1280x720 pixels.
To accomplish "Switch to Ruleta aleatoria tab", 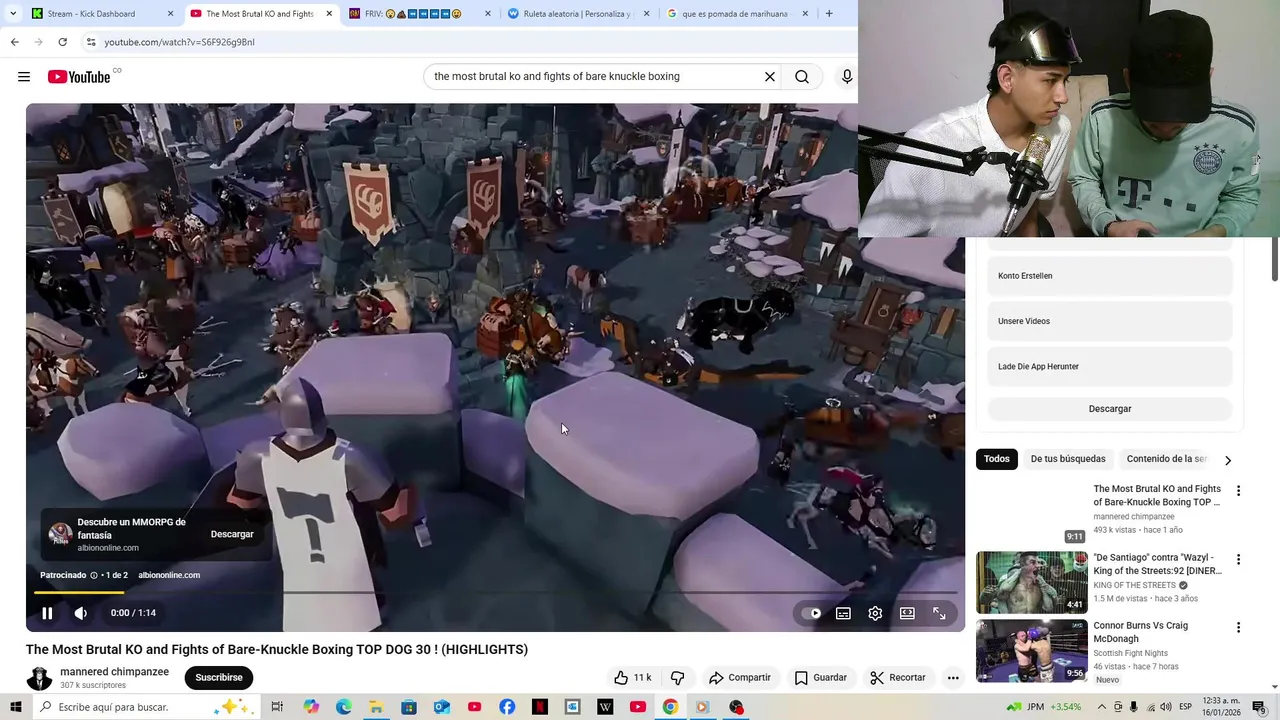I will tap(577, 14).
